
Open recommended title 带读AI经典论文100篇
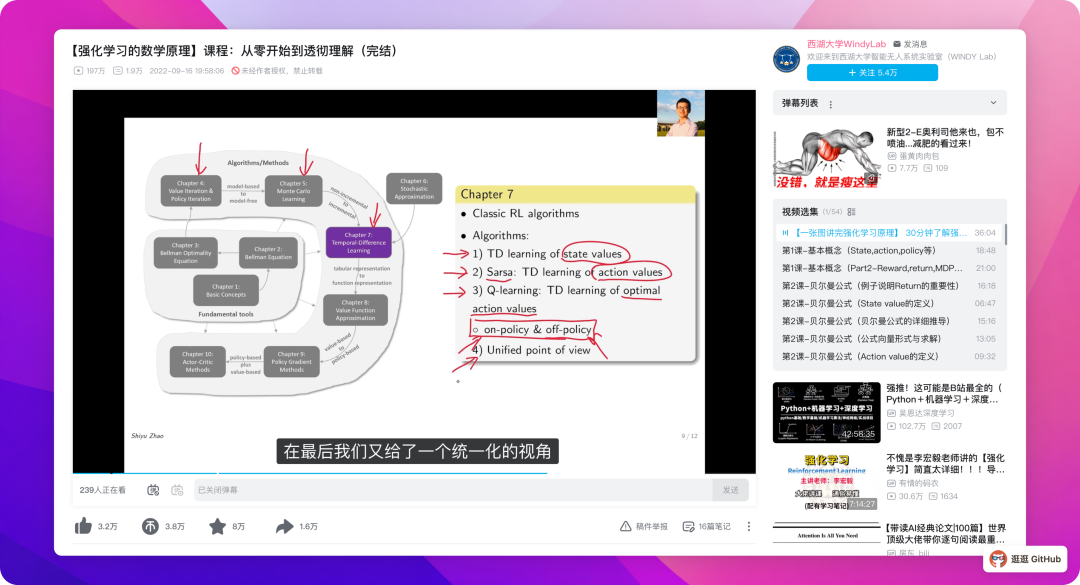click(x=944, y=533)
